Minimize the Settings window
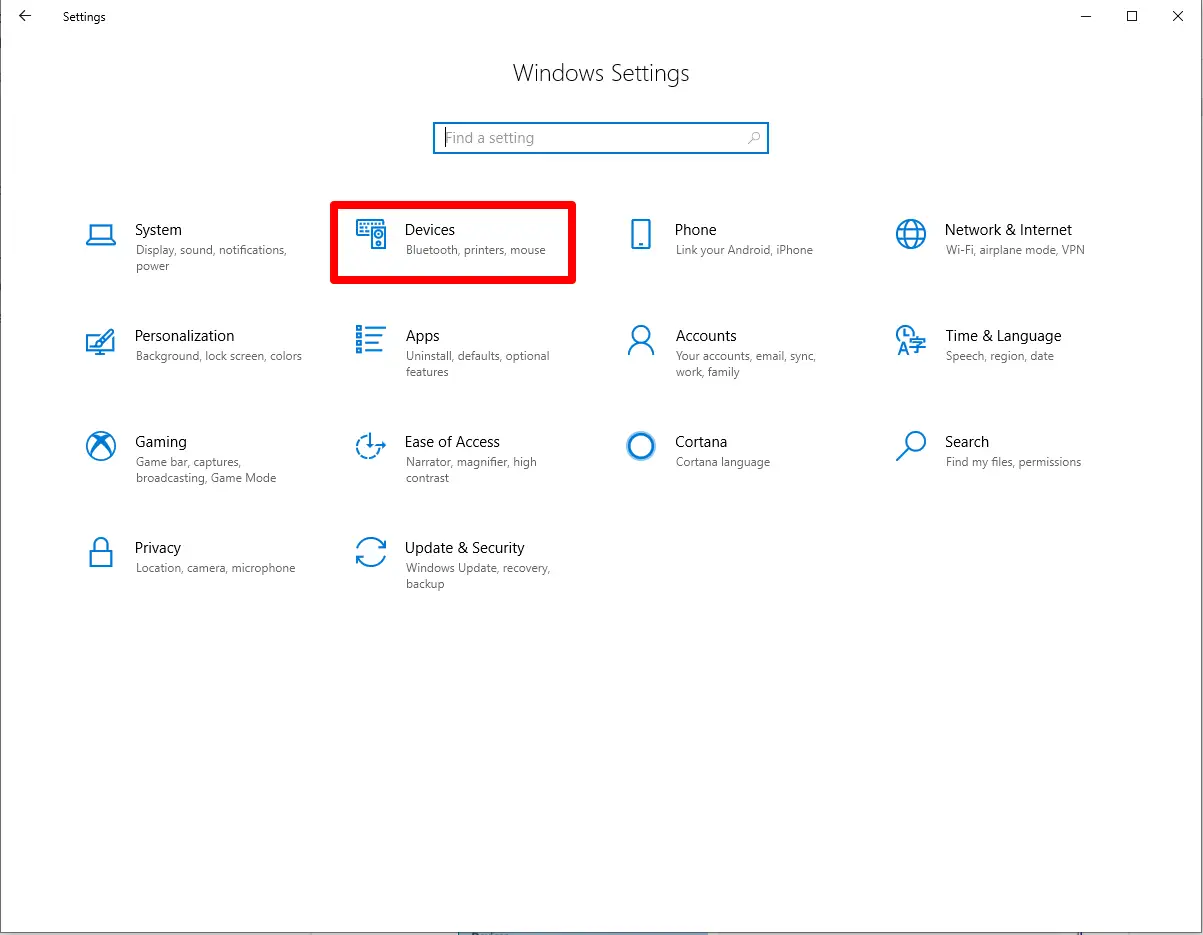 pyautogui.click(x=1086, y=16)
